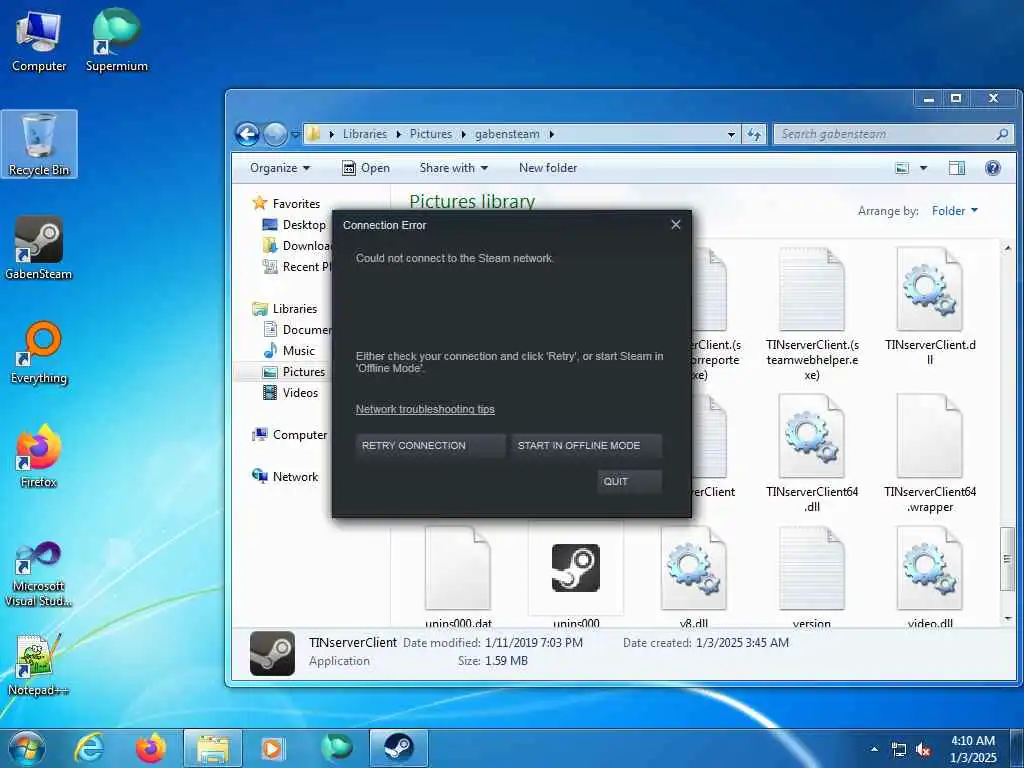Click Pictures in the address breadcrumb
The width and height of the screenshot is (1024, 768).
(x=430, y=134)
